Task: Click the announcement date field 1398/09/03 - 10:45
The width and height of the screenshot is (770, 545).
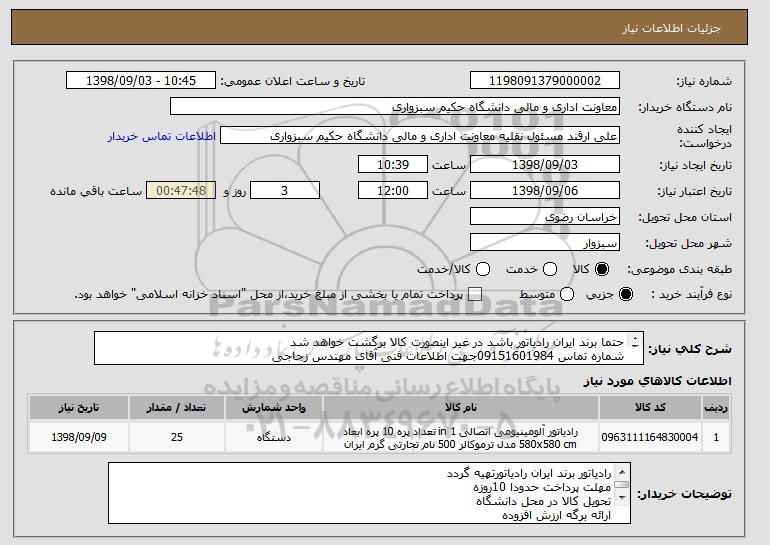Action: [141, 81]
